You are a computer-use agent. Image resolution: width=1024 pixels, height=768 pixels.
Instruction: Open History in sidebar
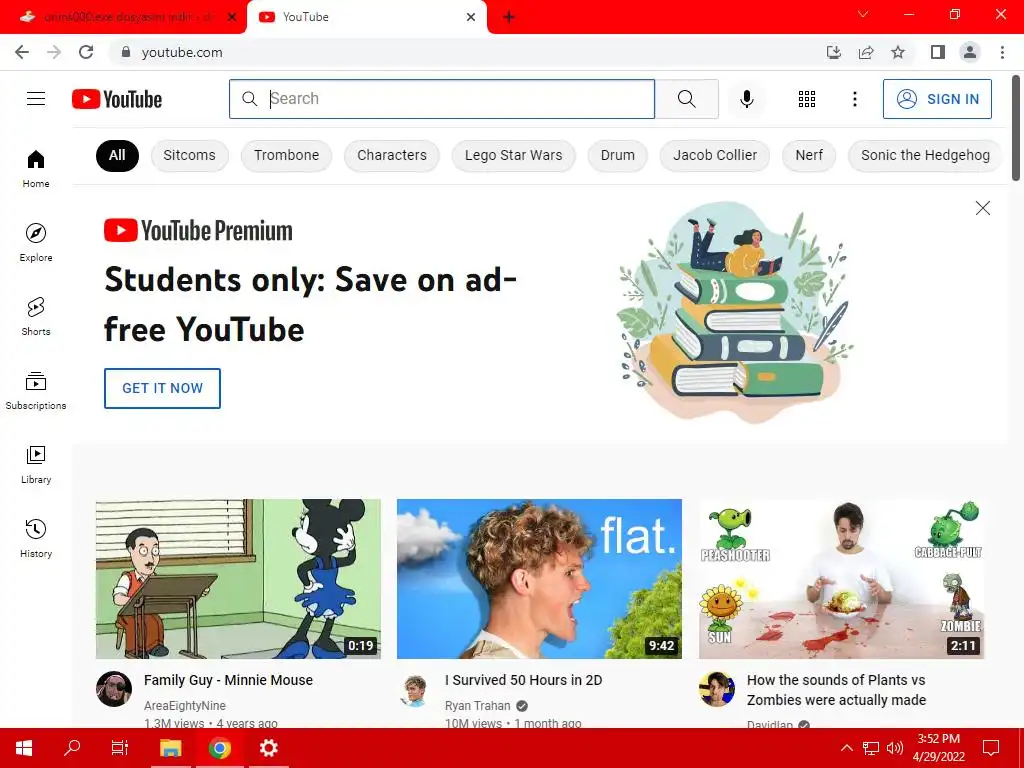[36, 538]
